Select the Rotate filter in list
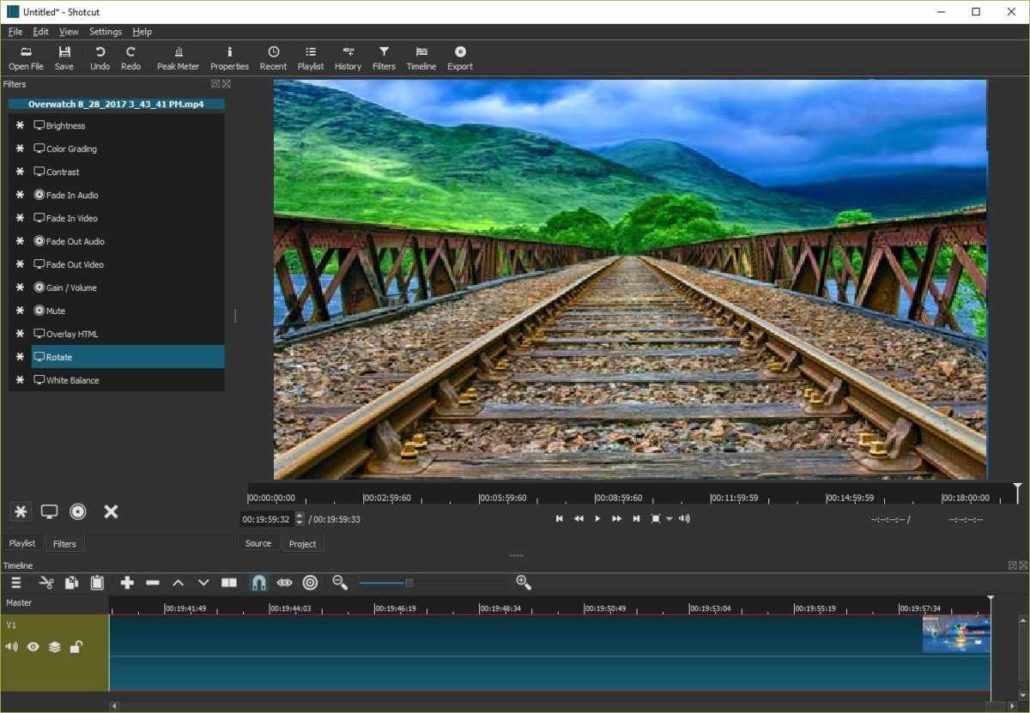Screen dimensions: 1030x713 tap(127, 357)
